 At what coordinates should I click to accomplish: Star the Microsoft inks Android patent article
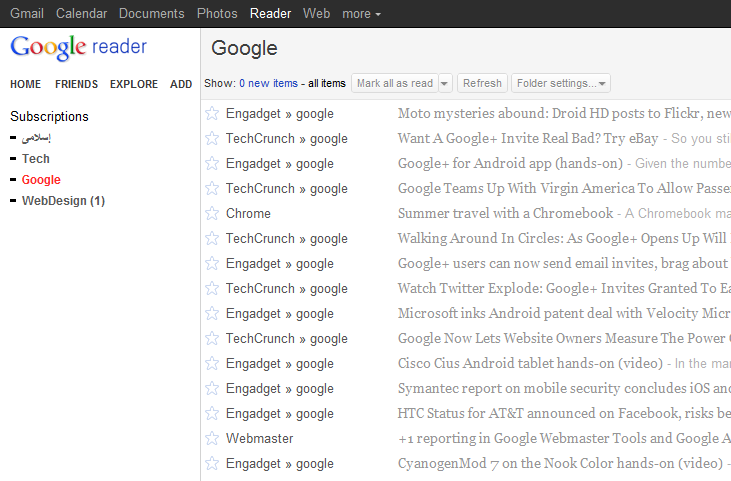212,313
